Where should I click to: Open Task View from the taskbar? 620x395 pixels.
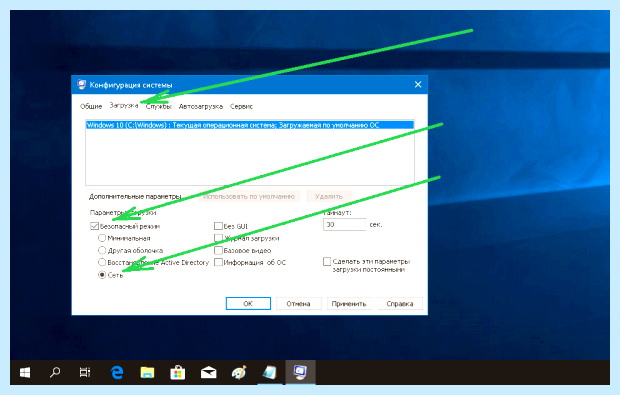(85, 372)
